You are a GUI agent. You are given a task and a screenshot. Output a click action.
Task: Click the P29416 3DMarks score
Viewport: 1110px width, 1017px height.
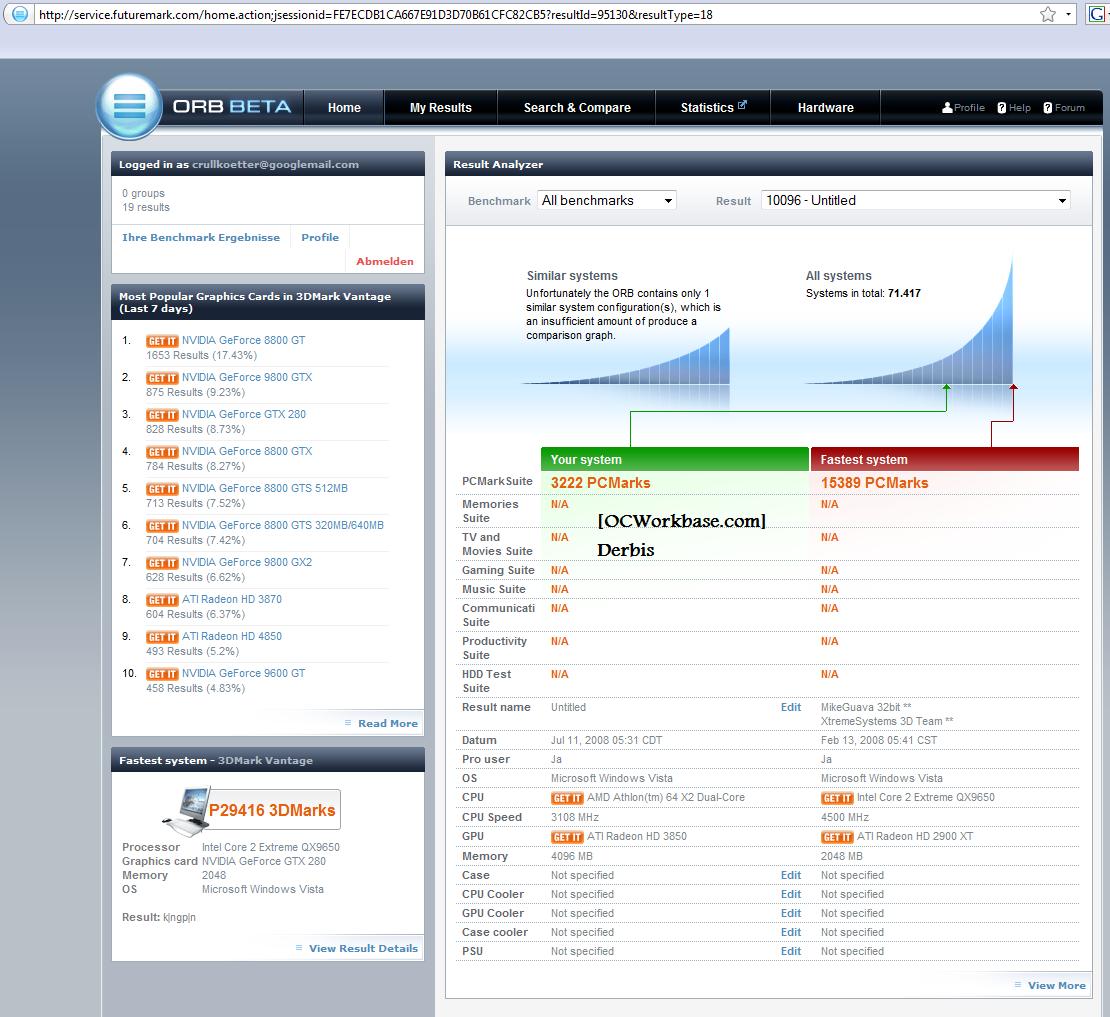coord(272,810)
